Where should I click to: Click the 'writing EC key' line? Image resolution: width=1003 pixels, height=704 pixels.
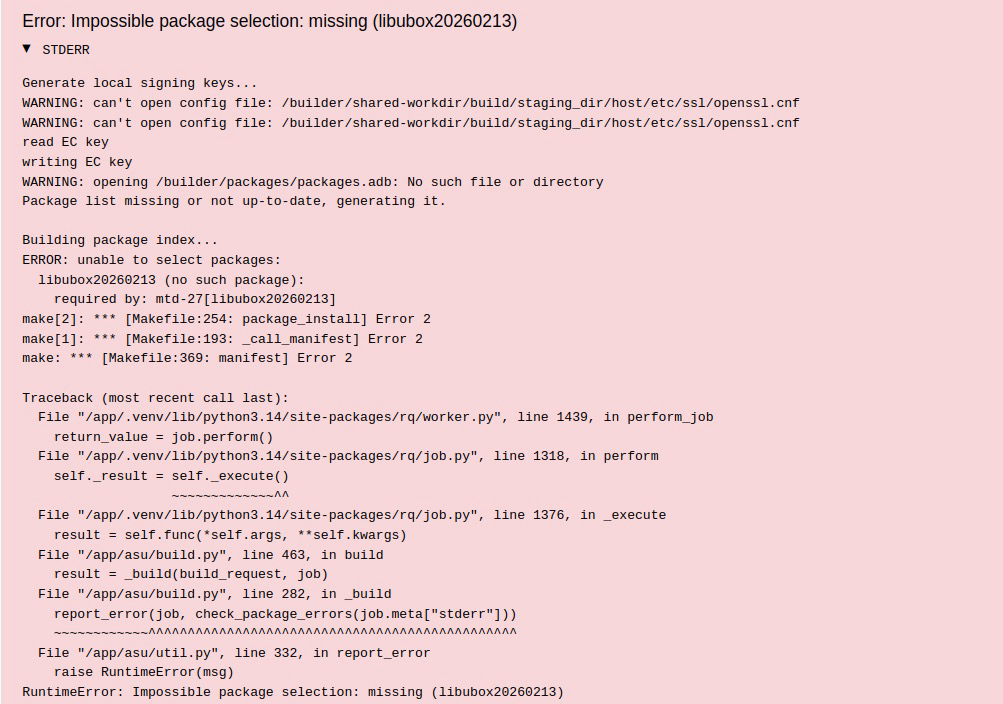coord(77,162)
